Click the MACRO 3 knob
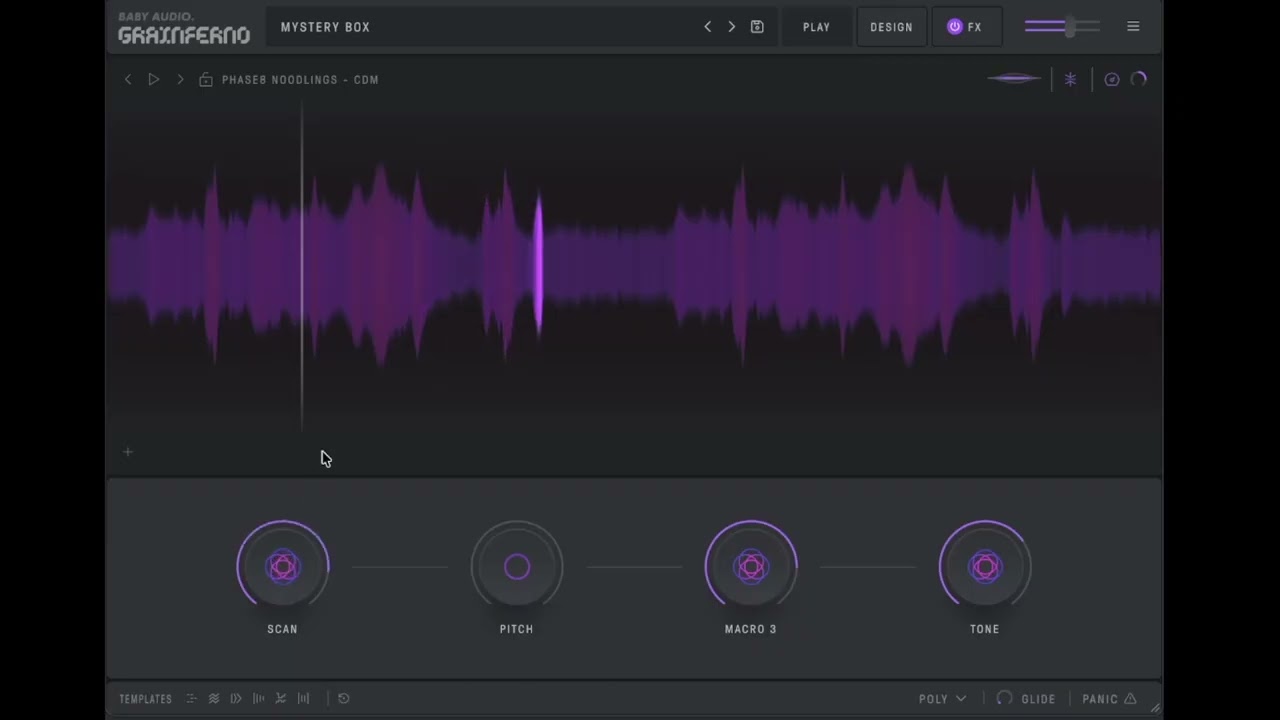1280x720 pixels. coord(751,567)
